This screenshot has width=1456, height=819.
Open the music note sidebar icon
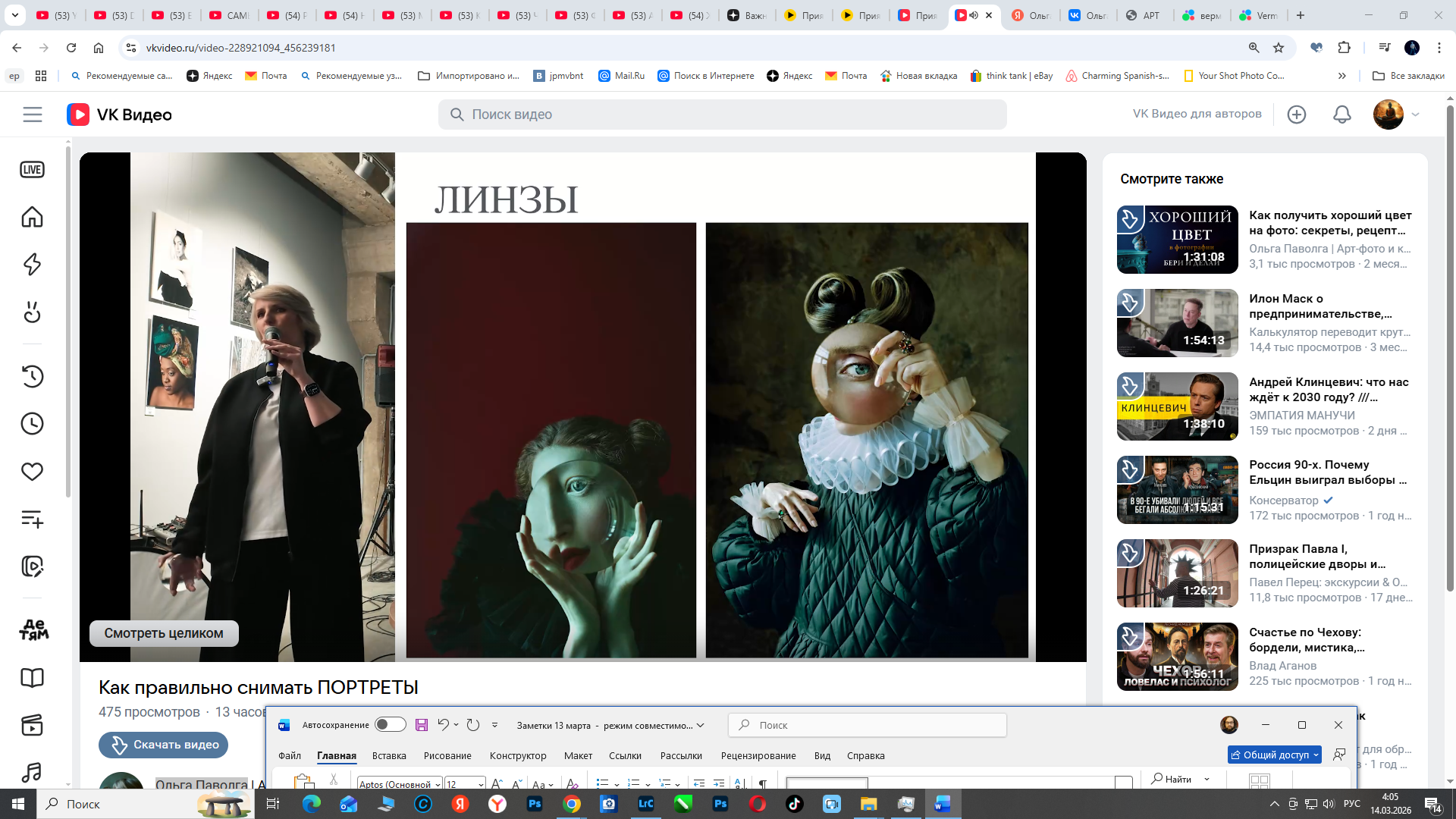(x=32, y=772)
